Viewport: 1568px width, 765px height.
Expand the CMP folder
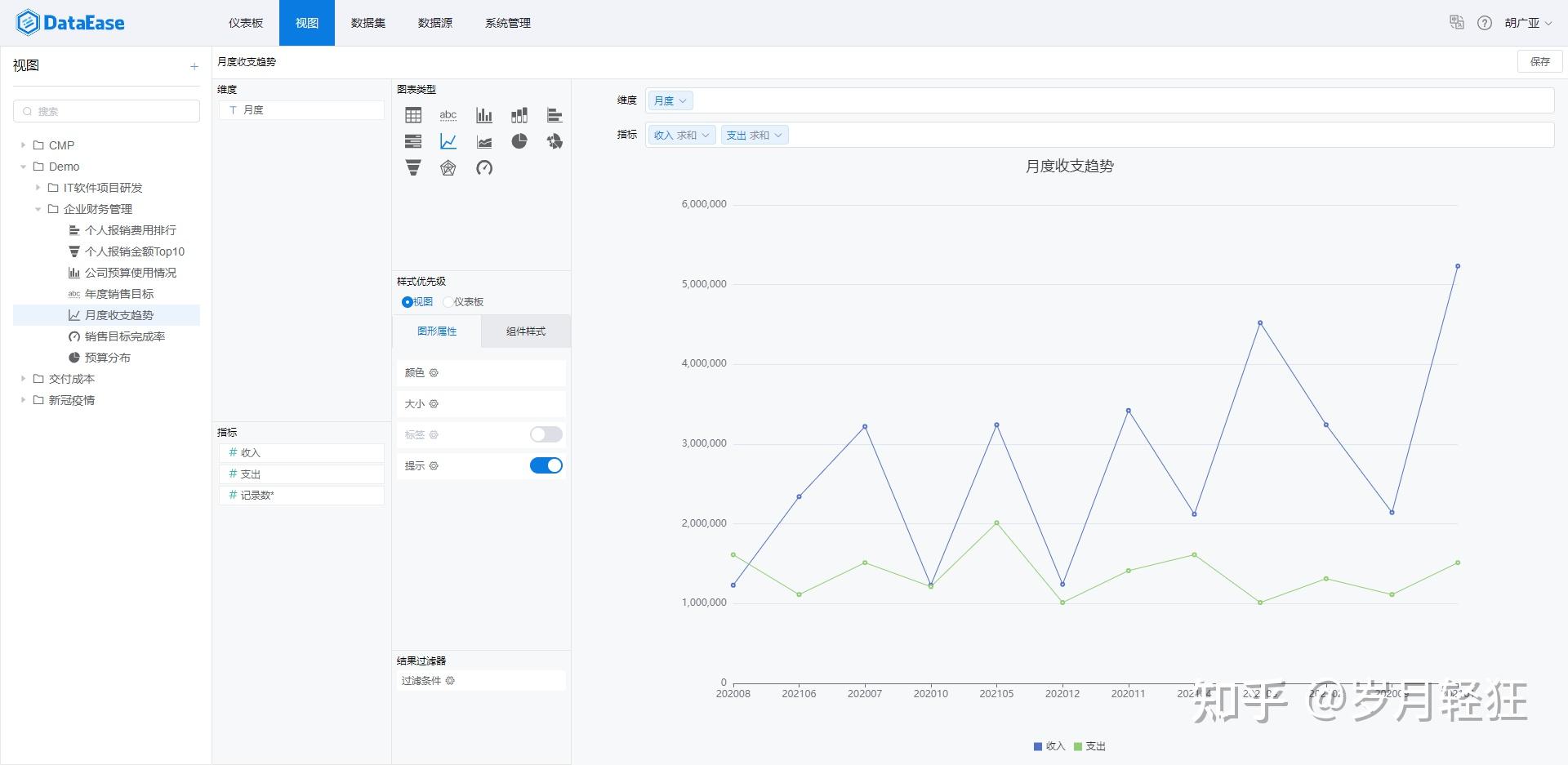23,145
